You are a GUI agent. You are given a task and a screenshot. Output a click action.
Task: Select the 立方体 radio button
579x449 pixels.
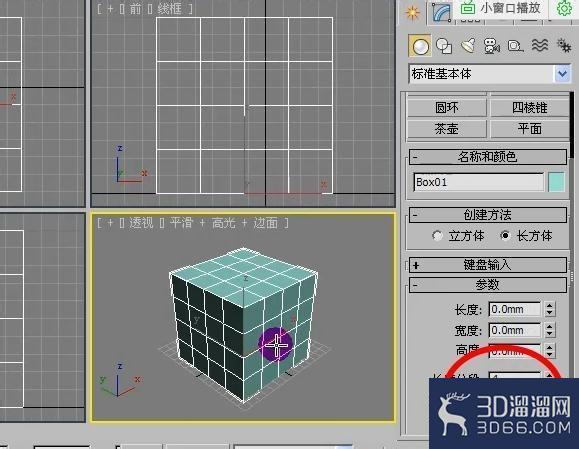click(437, 236)
